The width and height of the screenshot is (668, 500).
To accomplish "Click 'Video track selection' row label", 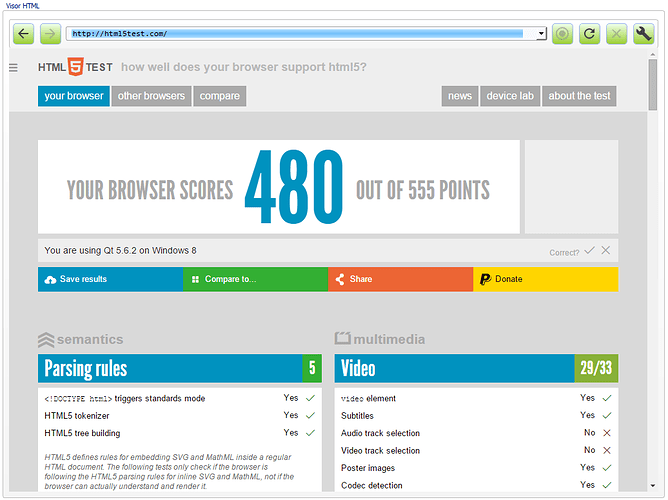I will [x=380, y=451].
